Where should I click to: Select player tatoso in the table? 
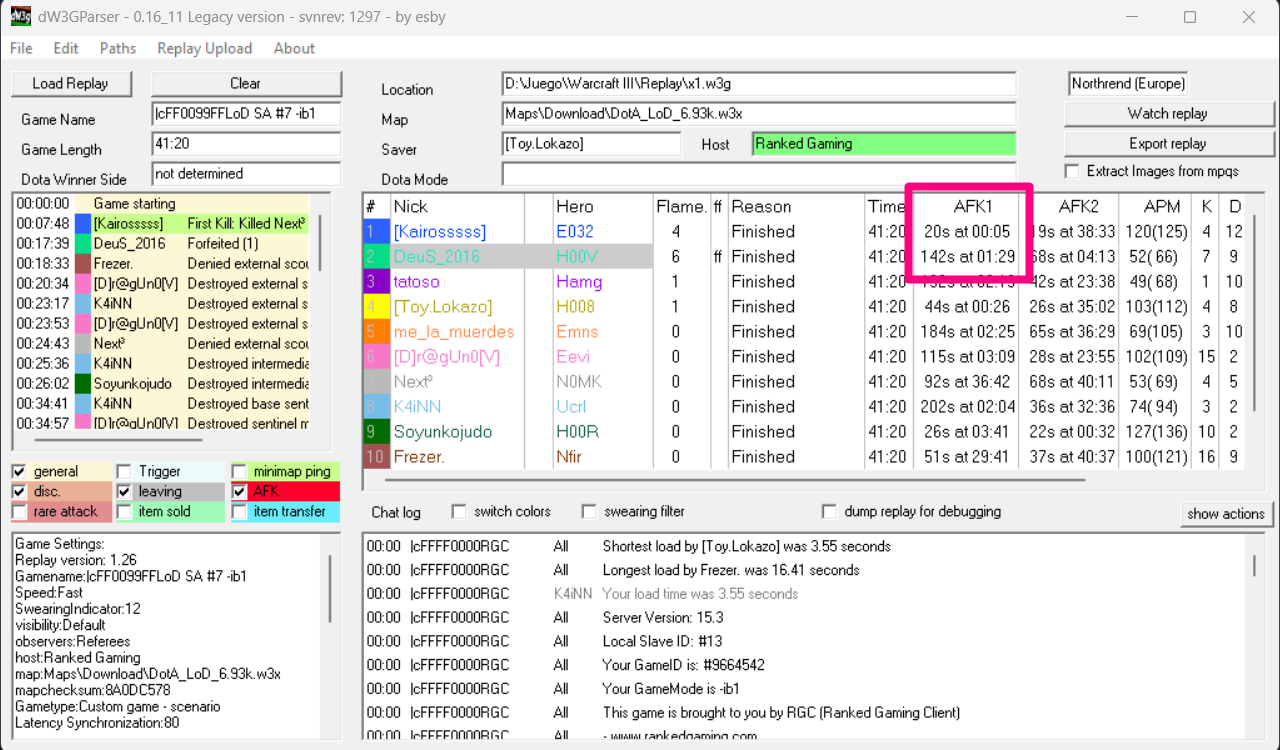click(x=416, y=282)
